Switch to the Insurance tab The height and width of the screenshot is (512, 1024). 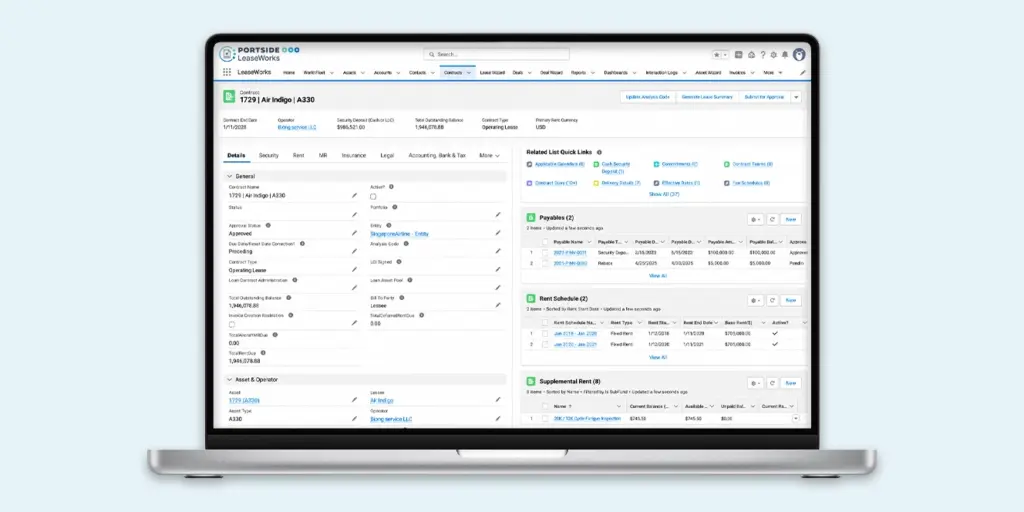point(353,155)
